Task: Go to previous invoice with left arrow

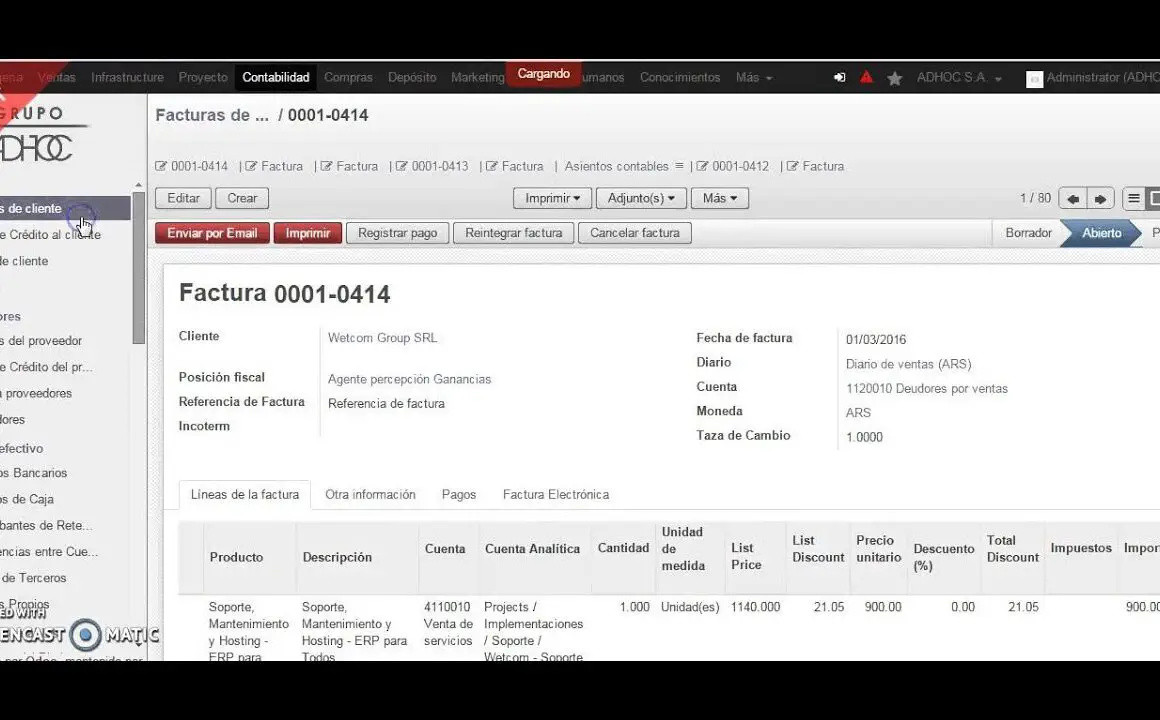Action: pos(1072,199)
